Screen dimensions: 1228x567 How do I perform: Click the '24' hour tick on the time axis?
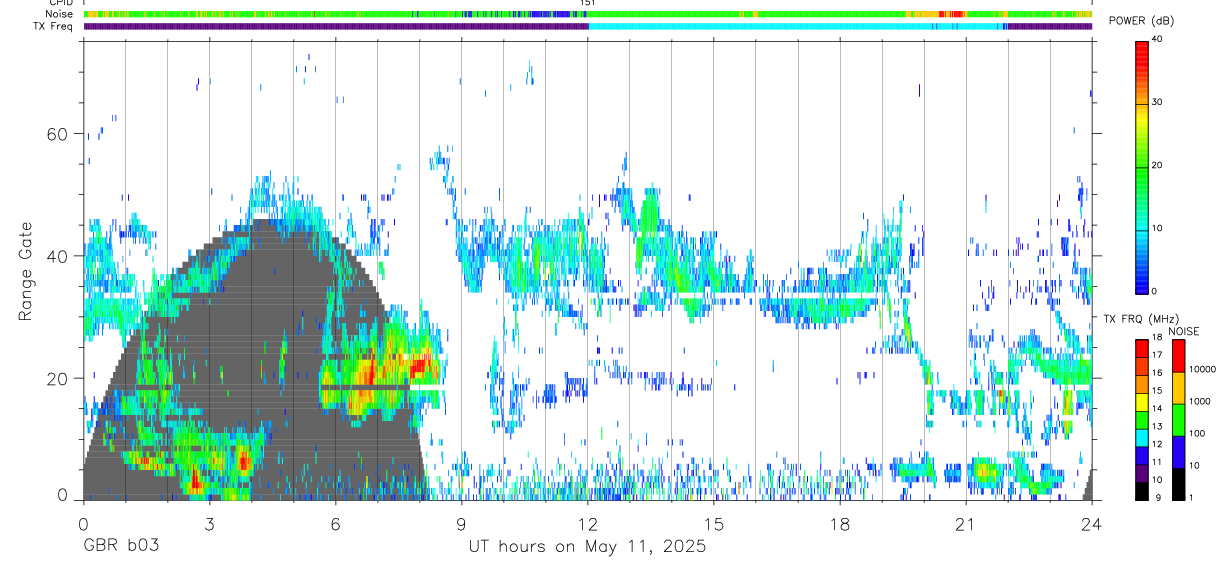(x=1092, y=523)
